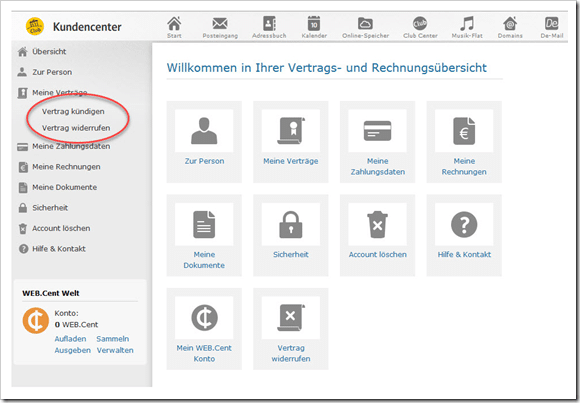The width and height of the screenshot is (580, 403).
Task: Select Hilfe & Kontakt in the left sidebar
Action: pyautogui.click(x=59, y=249)
